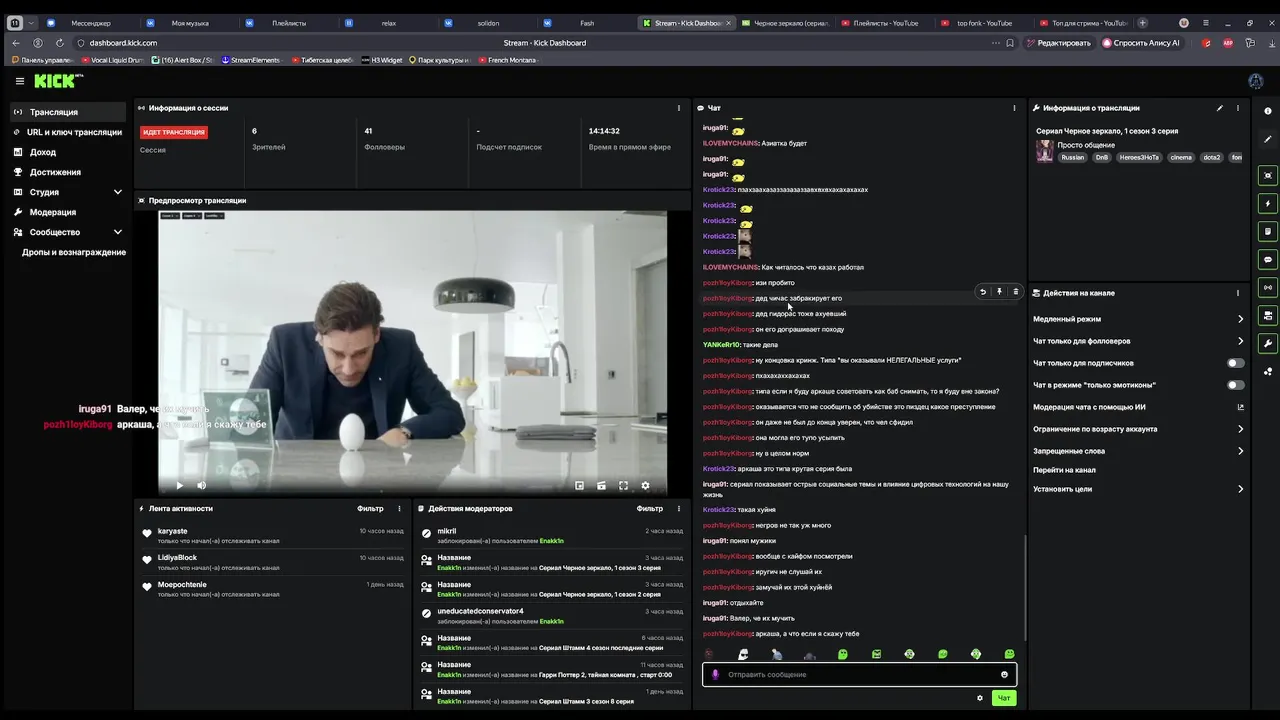Open chat settings gear icon
The height and width of the screenshot is (720, 1280).
click(x=980, y=698)
